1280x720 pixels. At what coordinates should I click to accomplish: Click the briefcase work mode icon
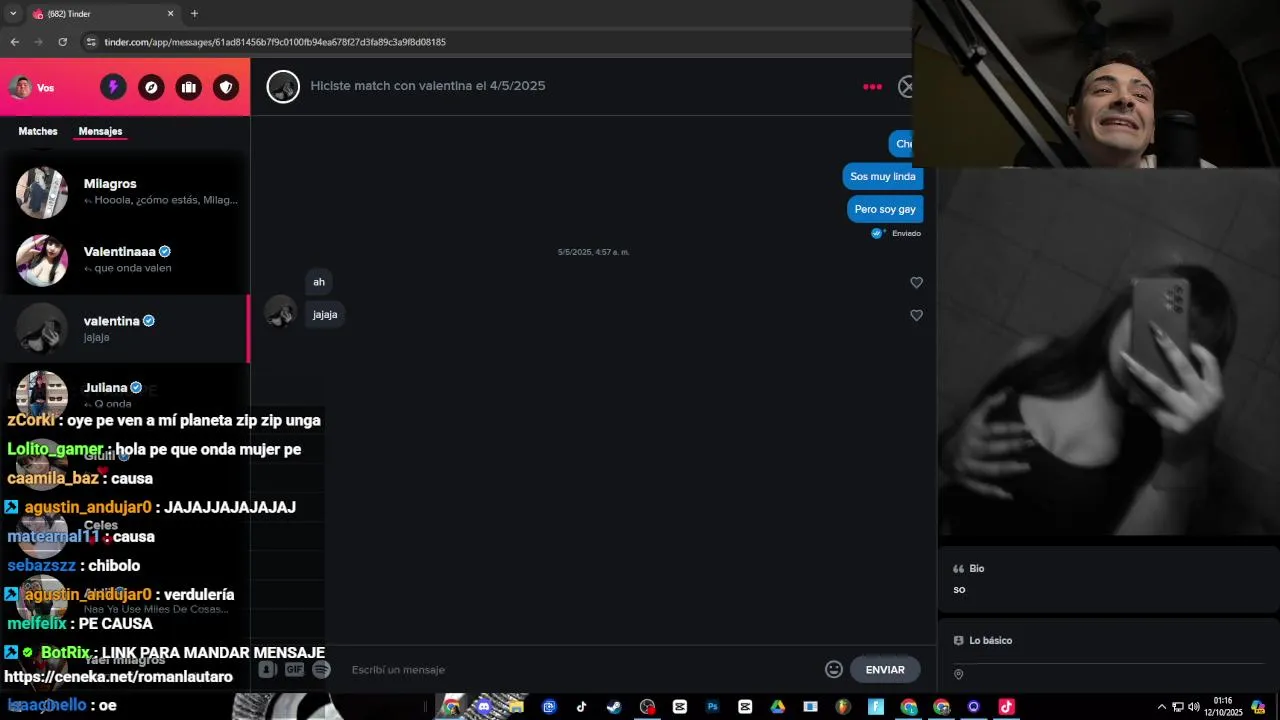(x=188, y=87)
